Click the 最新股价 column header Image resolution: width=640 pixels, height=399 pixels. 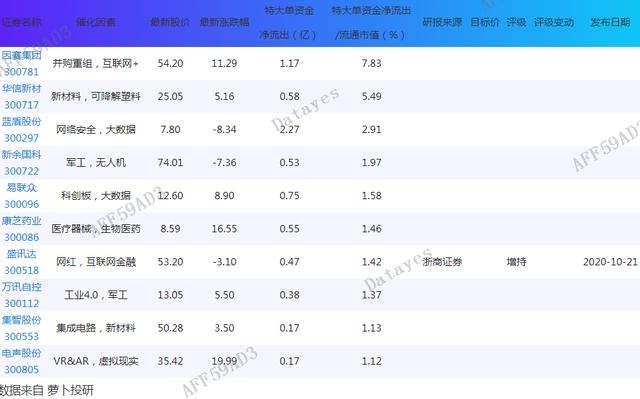point(170,22)
